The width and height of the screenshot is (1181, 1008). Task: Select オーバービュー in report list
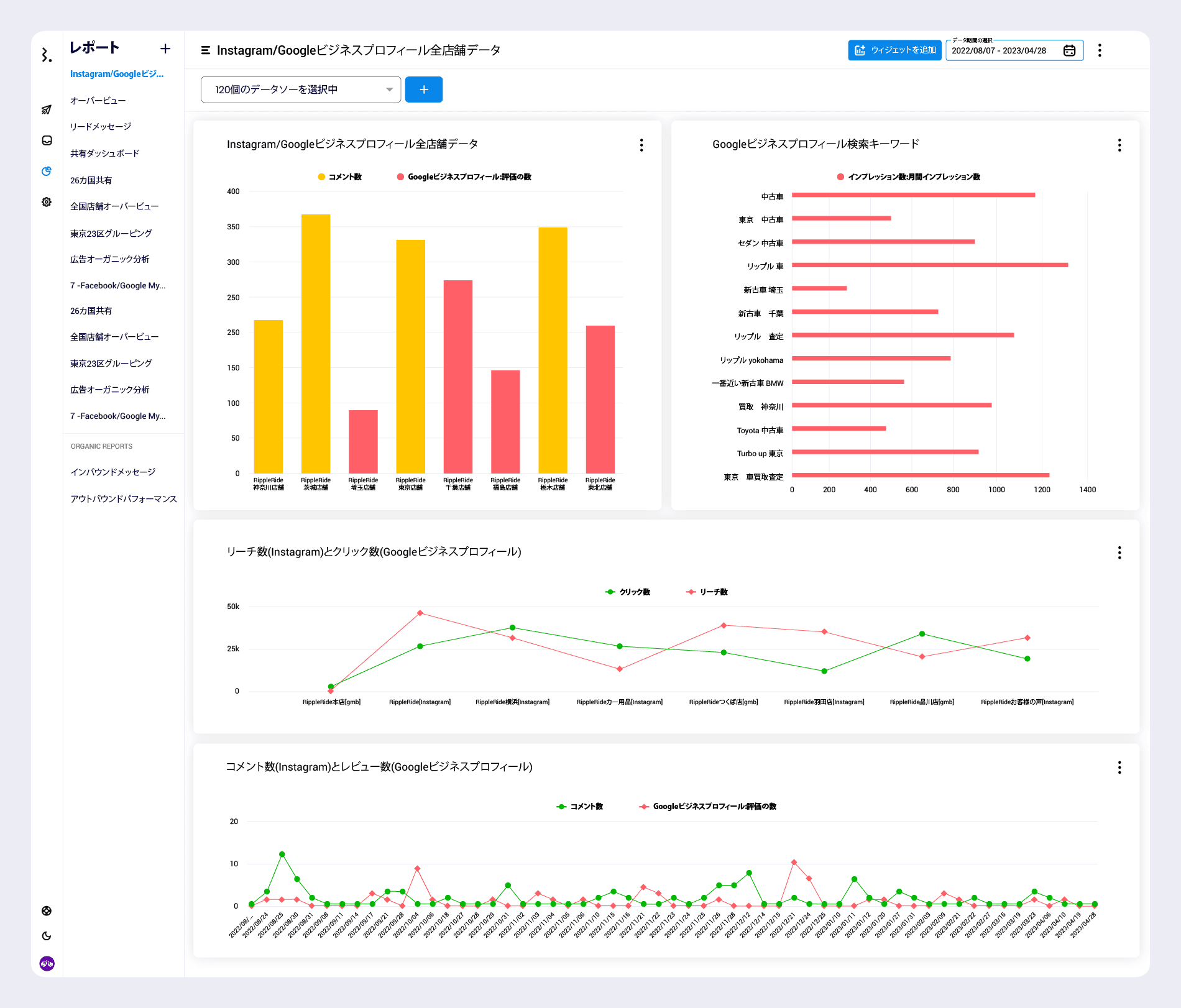tap(98, 101)
